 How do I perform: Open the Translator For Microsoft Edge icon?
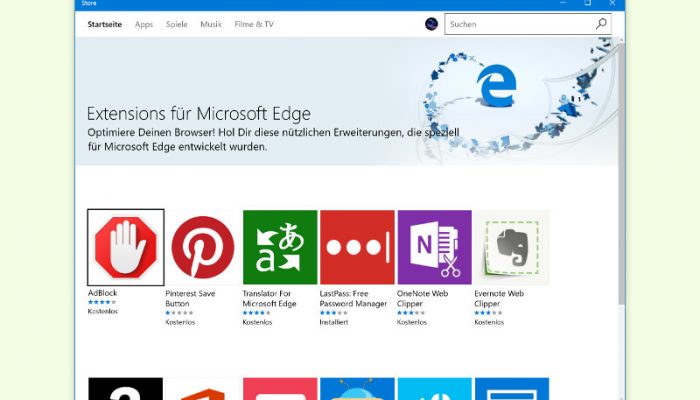click(280, 247)
